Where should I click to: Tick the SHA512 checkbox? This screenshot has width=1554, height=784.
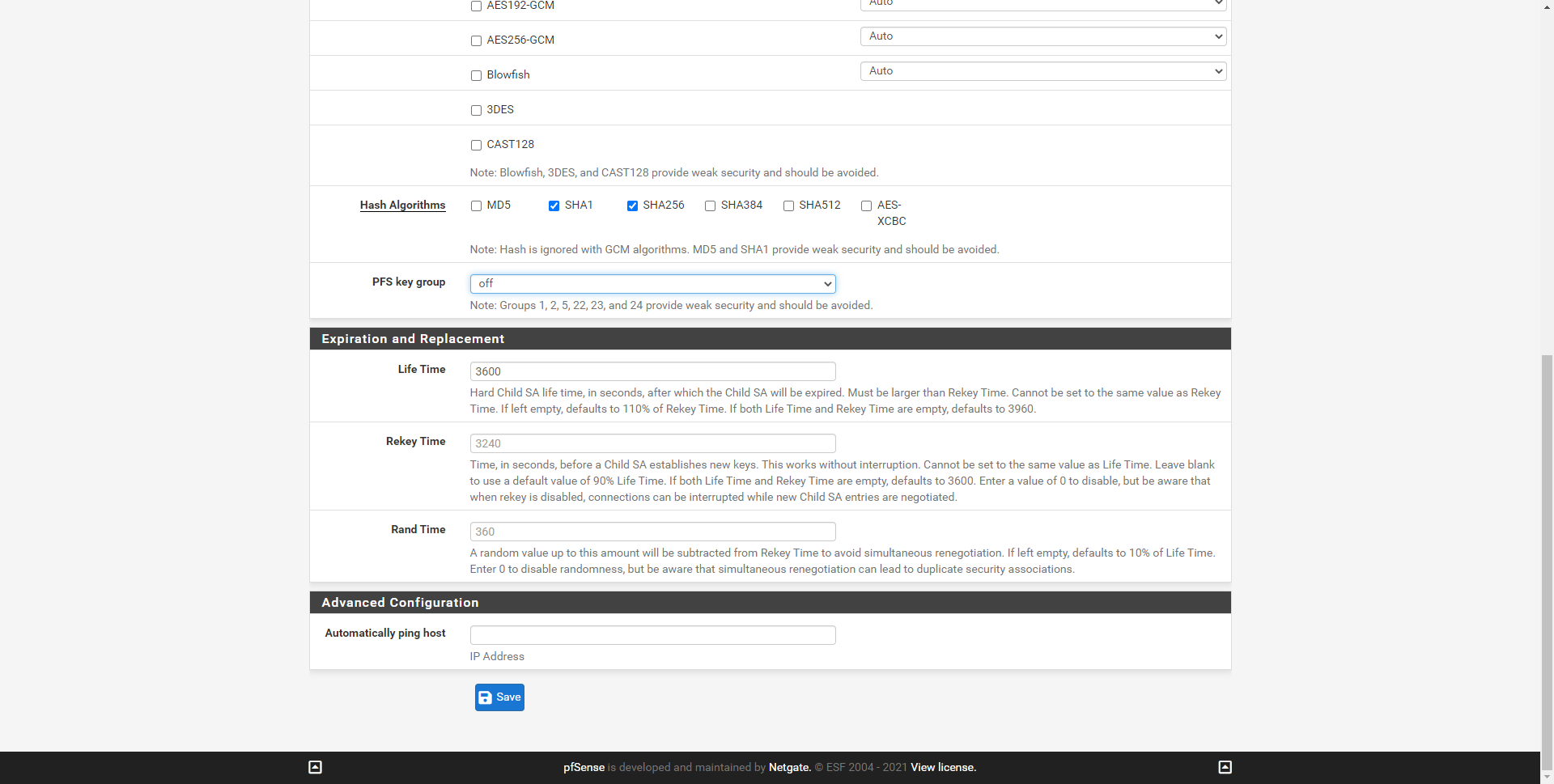pos(788,206)
